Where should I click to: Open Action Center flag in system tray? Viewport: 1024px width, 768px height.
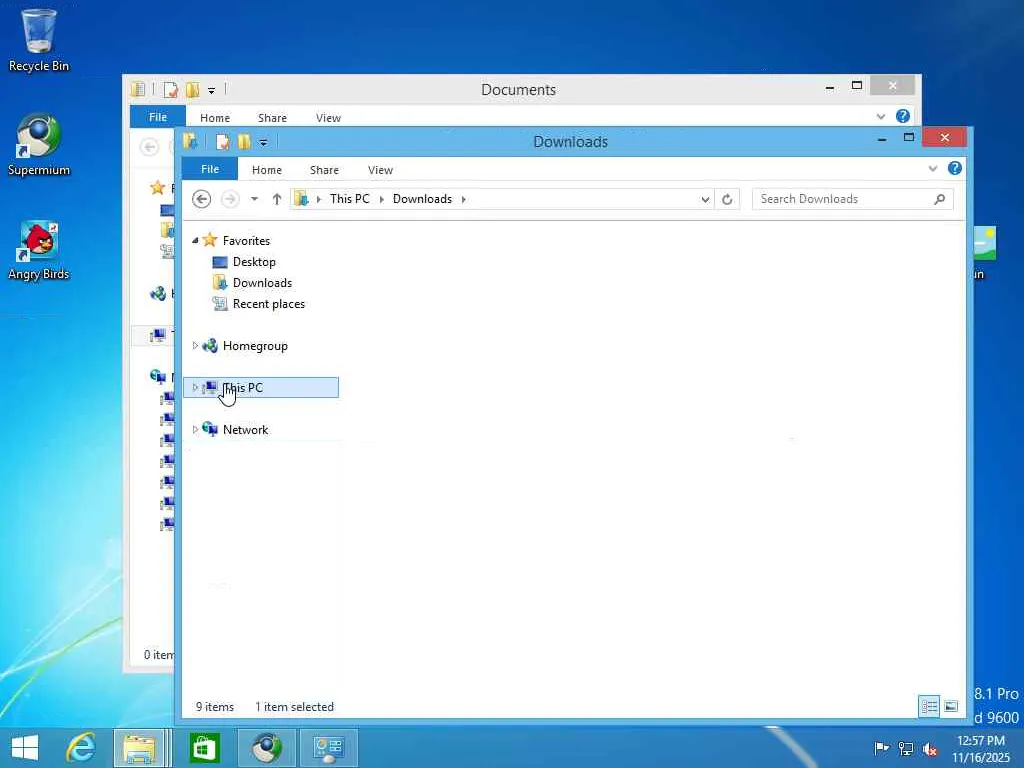click(881, 748)
